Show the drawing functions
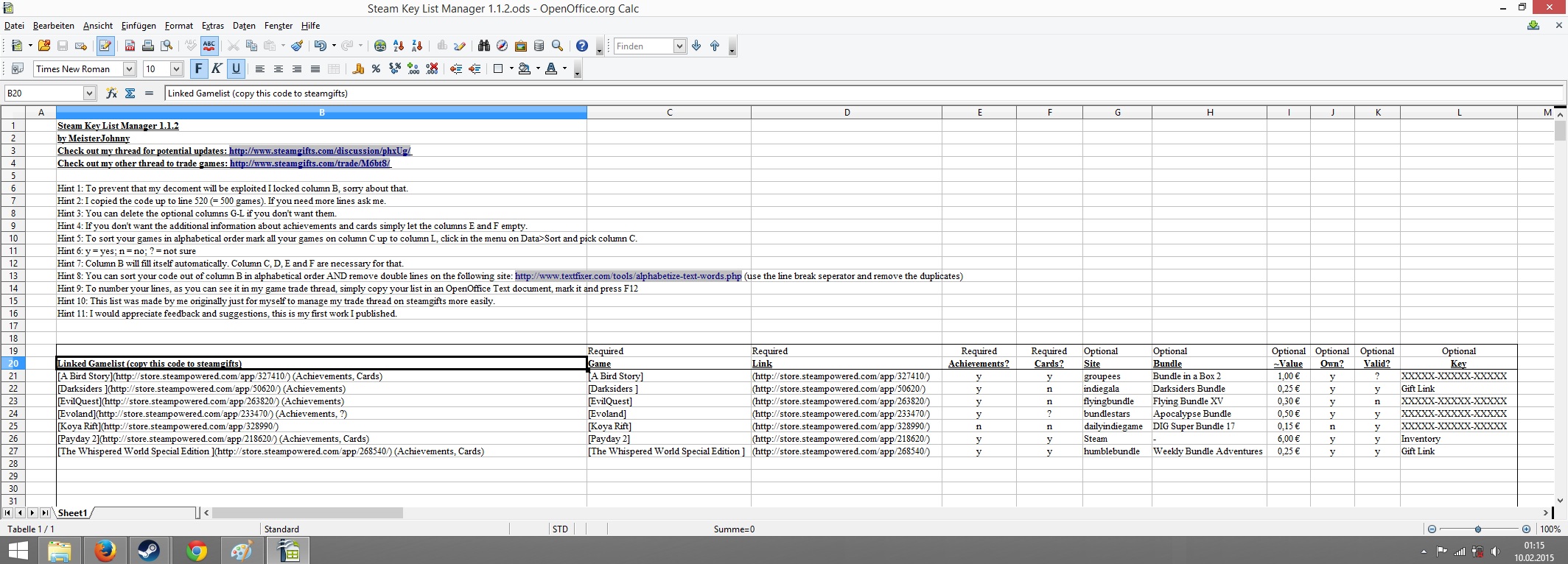Image resolution: width=1568 pixels, height=564 pixels. point(460,46)
